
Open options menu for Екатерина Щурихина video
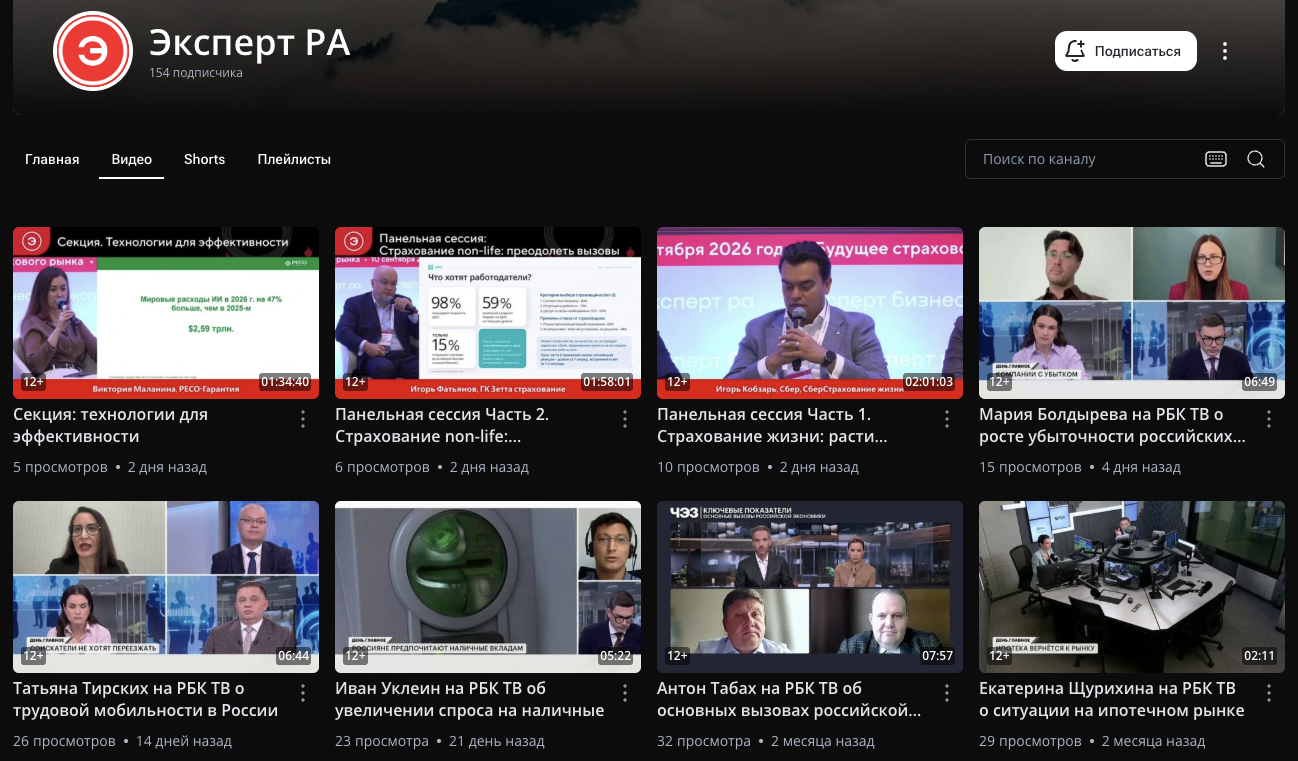pos(1269,693)
